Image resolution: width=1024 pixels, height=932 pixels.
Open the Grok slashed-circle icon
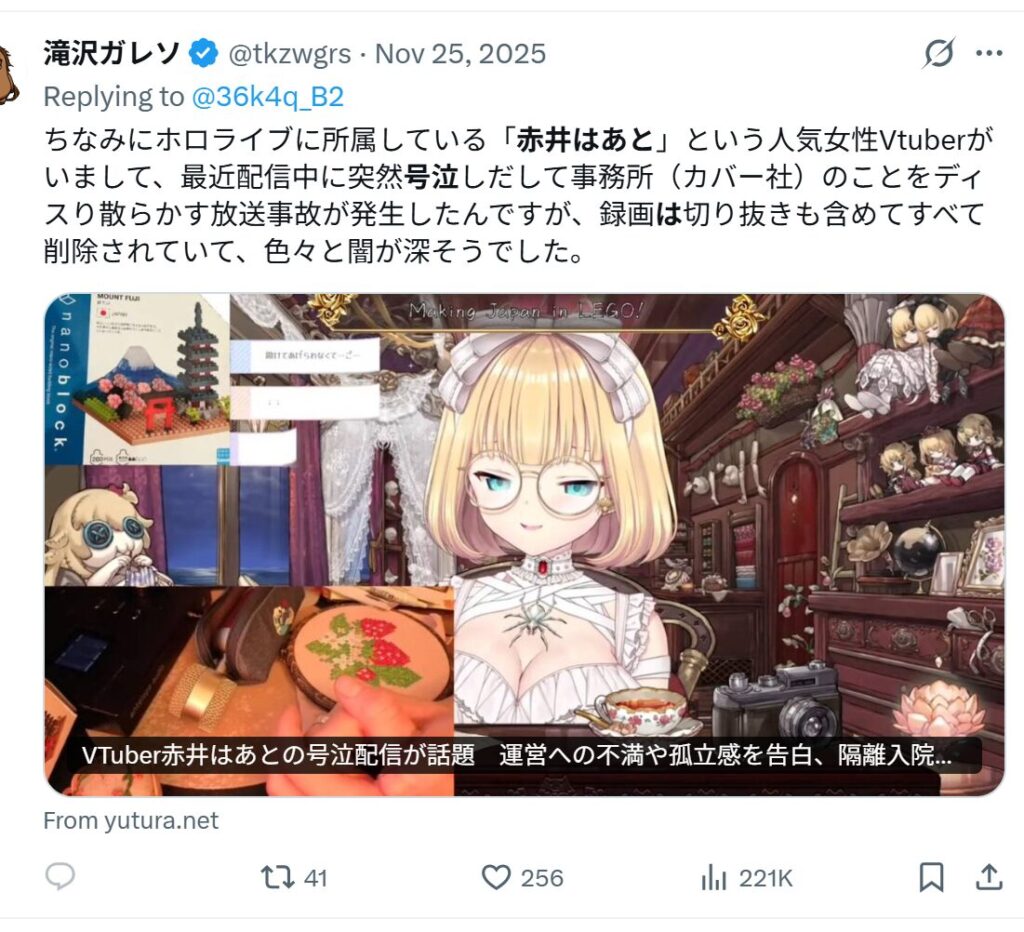938,53
